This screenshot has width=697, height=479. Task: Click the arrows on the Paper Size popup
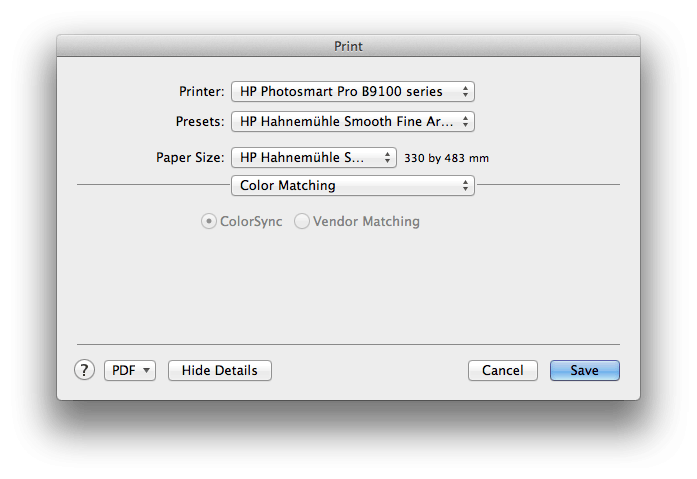click(x=388, y=157)
